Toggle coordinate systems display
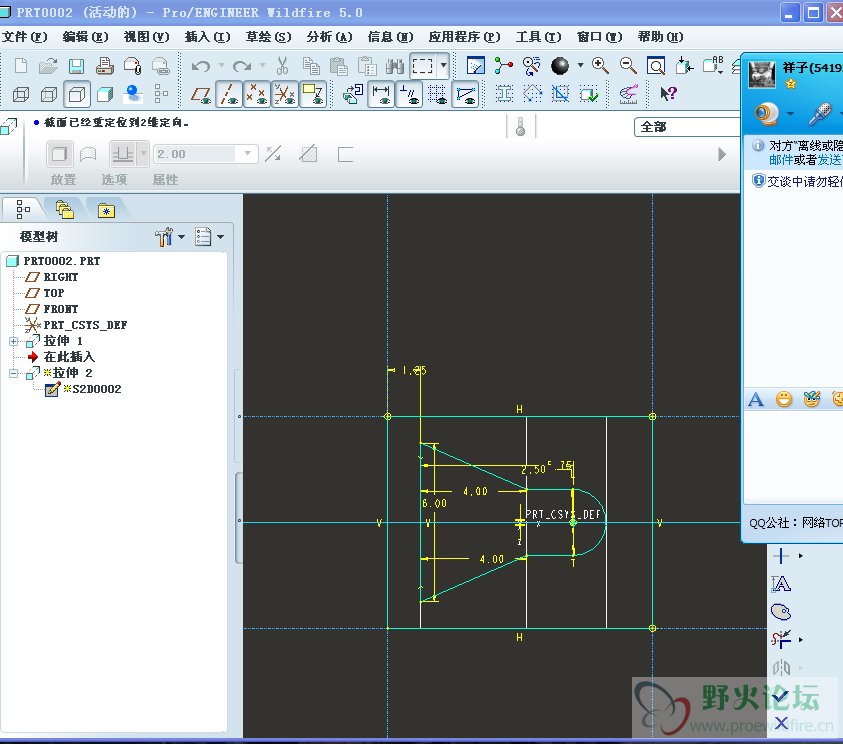The height and width of the screenshot is (744, 843). click(285, 94)
